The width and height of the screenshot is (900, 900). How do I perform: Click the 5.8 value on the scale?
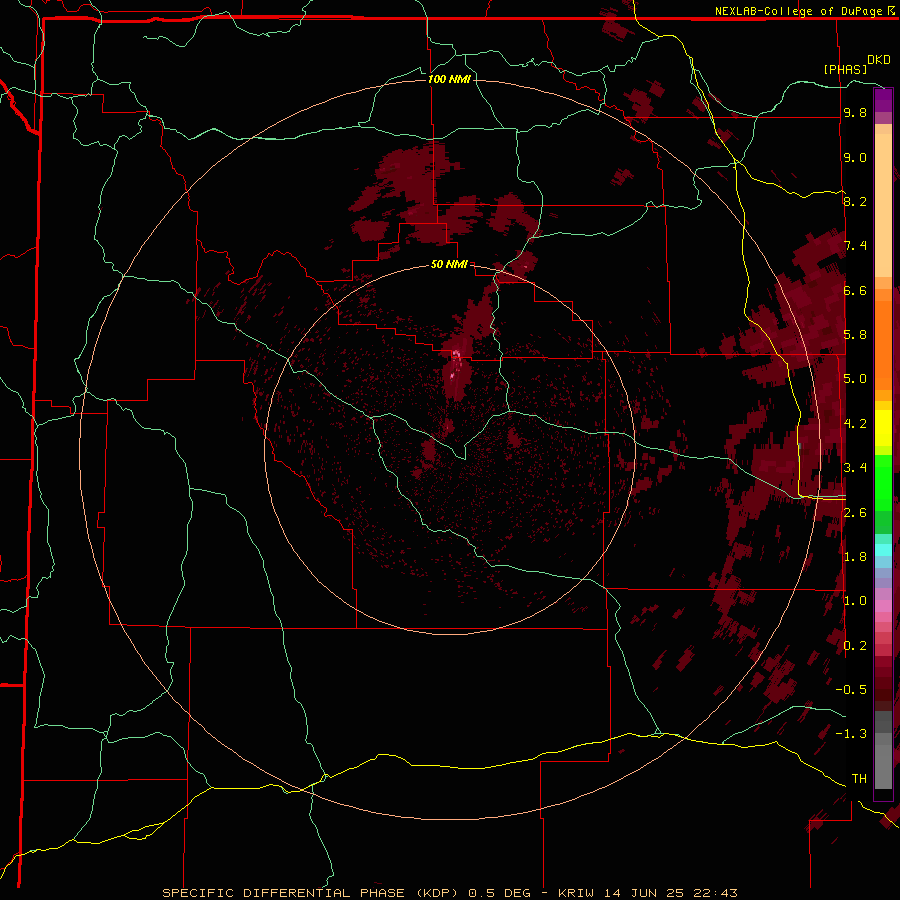[x=855, y=335]
